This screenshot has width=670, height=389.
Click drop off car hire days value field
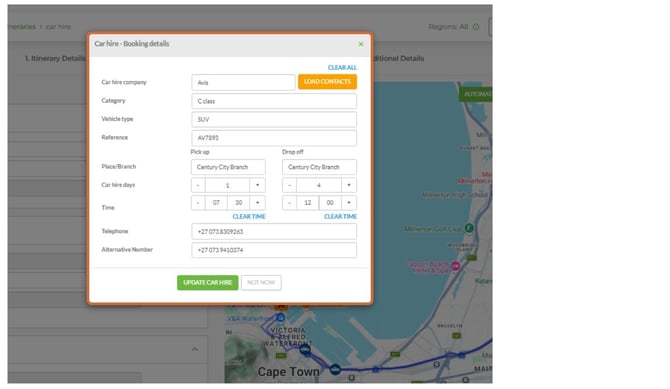pos(319,185)
